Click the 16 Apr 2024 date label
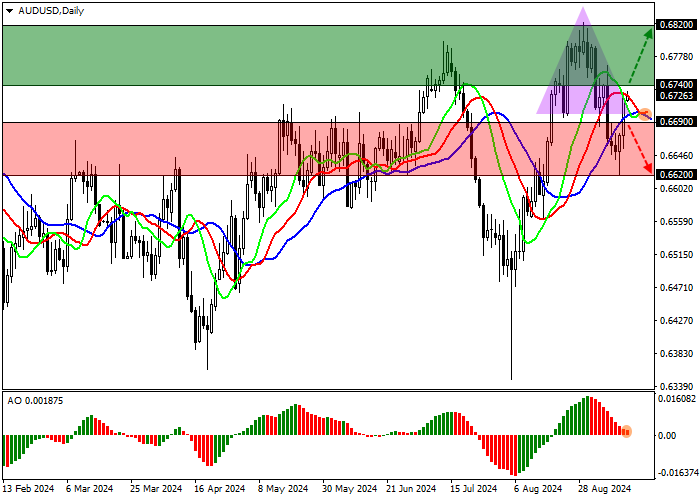 pyautogui.click(x=220, y=489)
